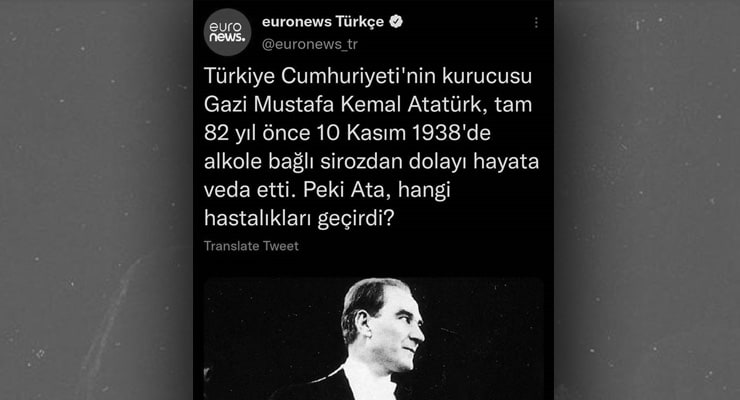Click the word kurucusu in the tweet
Image resolution: width=740 pixels, height=400 pixels.
pyautogui.click(x=487, y=76)
